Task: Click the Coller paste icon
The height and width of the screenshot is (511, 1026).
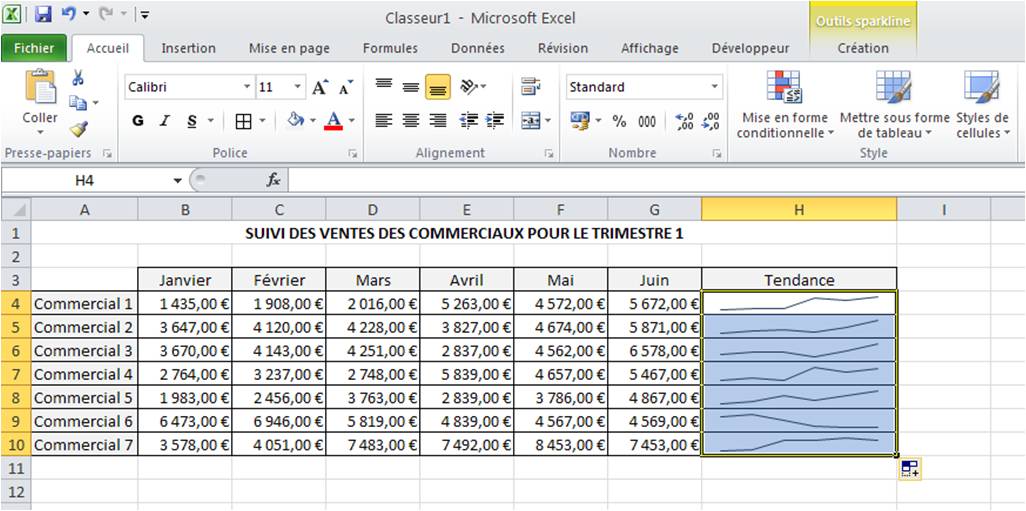Action: point(40,87)
